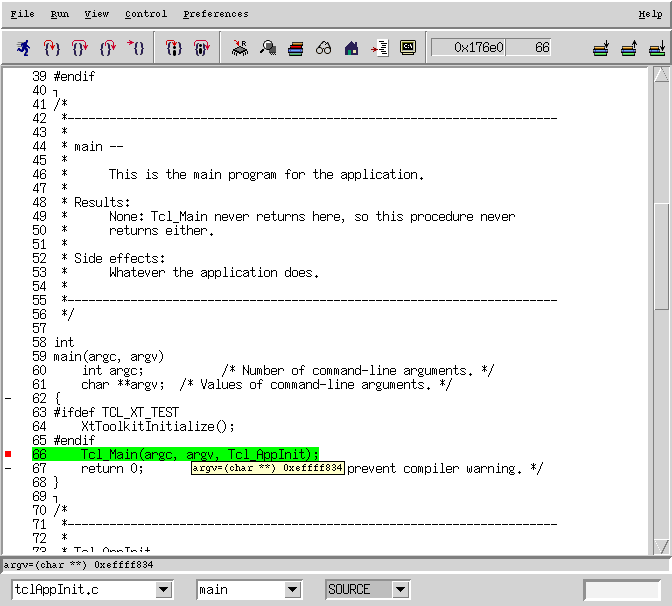Show the Stack window books icon
The height and width of the screenshot is (606, 672).
[296, 48]
